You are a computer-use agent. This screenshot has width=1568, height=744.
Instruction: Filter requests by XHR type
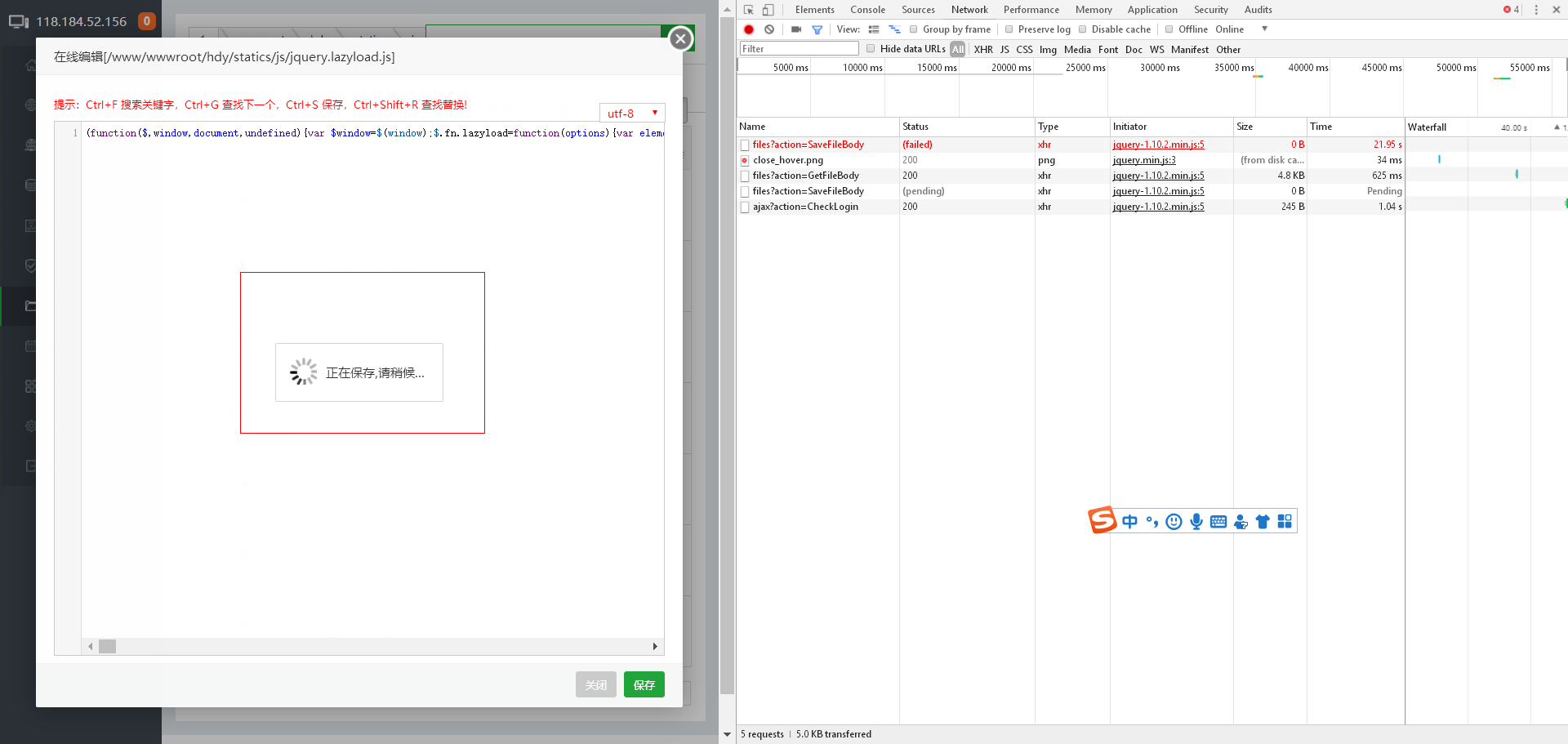(983, 50)
